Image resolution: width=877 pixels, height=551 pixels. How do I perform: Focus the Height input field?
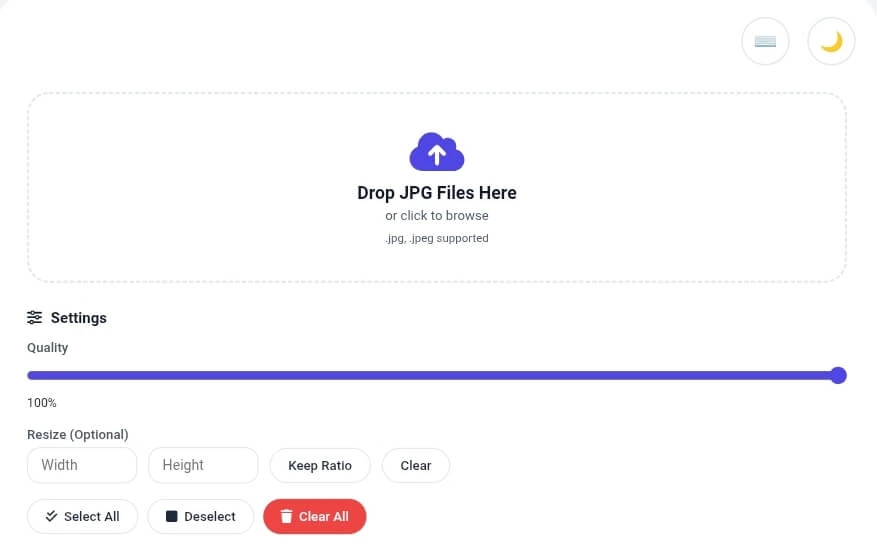coord(203,465)
